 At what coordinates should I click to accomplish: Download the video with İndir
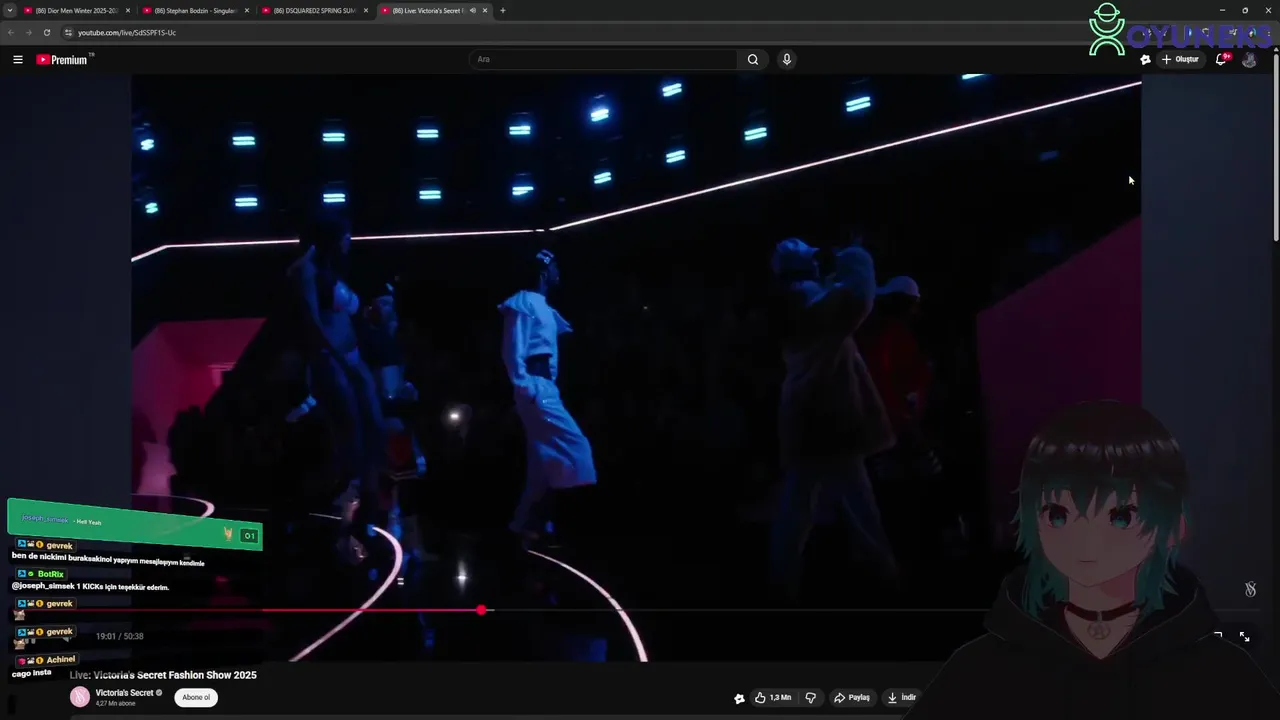coord(901,698)
